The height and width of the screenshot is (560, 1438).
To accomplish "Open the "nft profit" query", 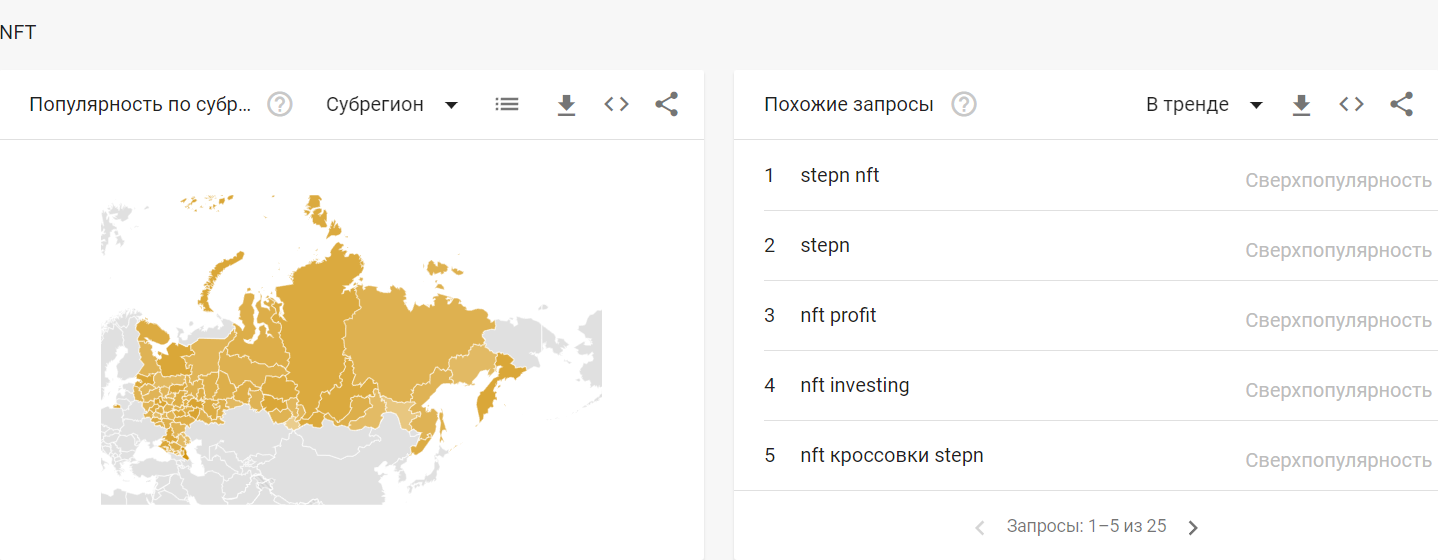I will coord(838,316).
